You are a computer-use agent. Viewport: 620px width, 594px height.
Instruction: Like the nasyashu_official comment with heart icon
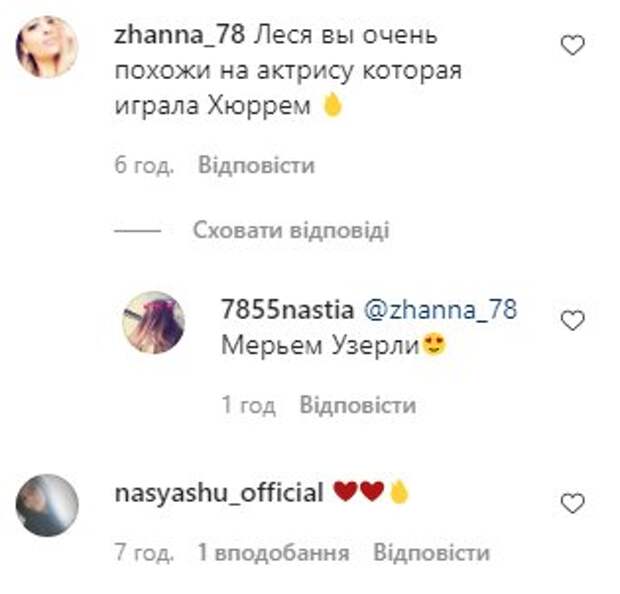pos(573,503)
